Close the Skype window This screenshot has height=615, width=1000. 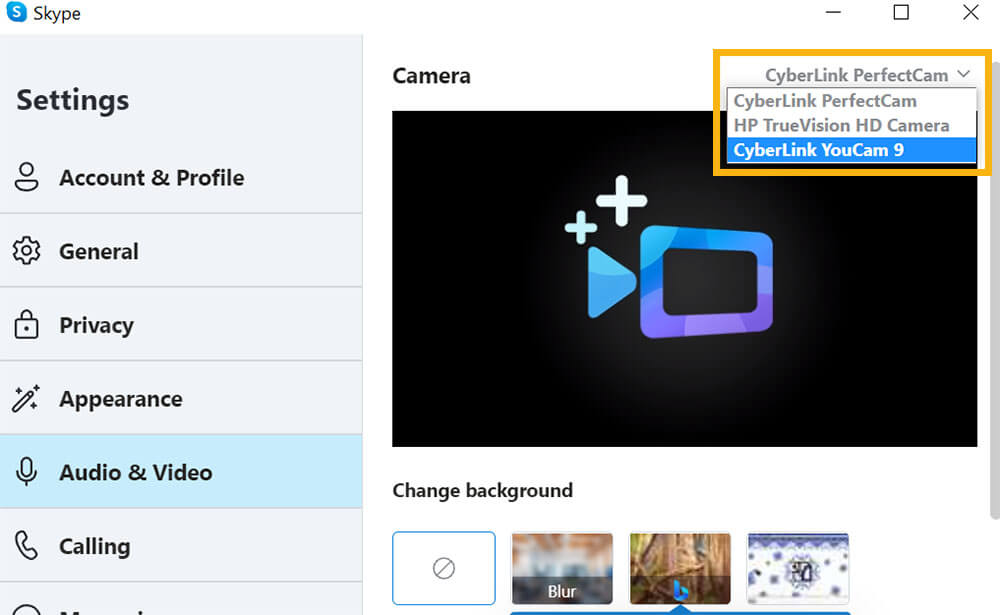point(971,12)
